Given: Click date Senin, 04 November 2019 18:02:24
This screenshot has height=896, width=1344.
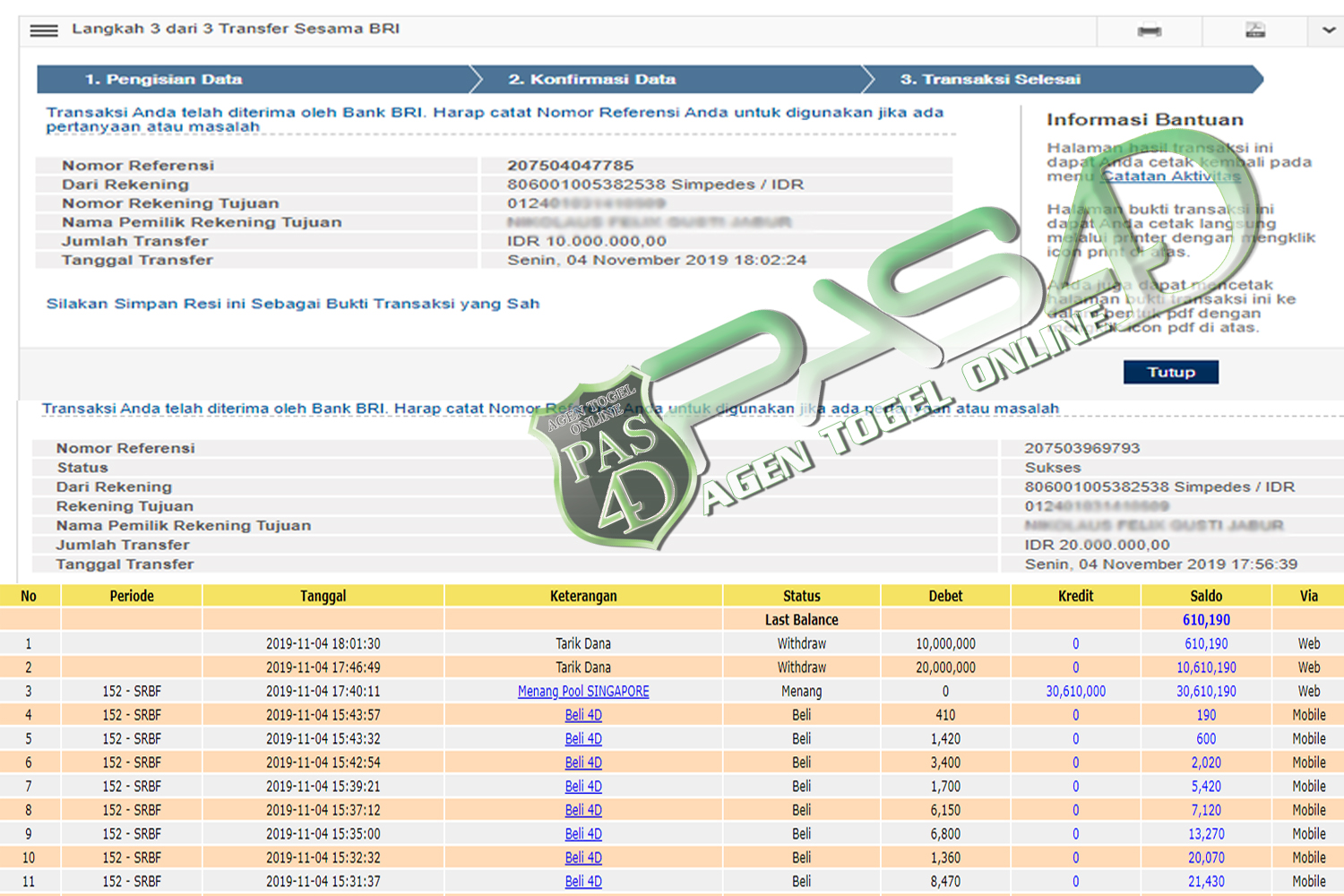Looking at the screenshot, I should point(657,260).
